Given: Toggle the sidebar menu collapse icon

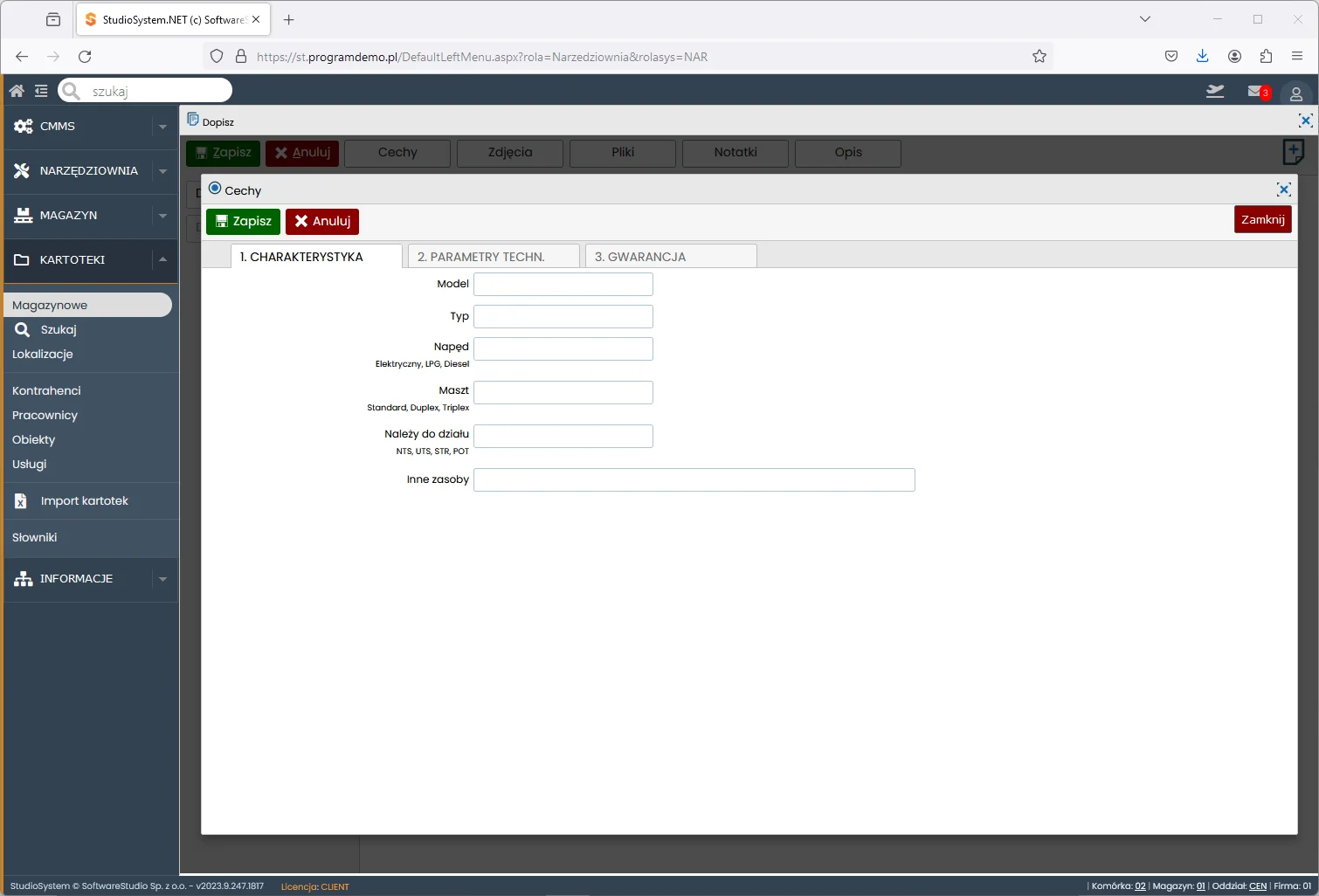Looking at the screenshot, I should (41, 91).
